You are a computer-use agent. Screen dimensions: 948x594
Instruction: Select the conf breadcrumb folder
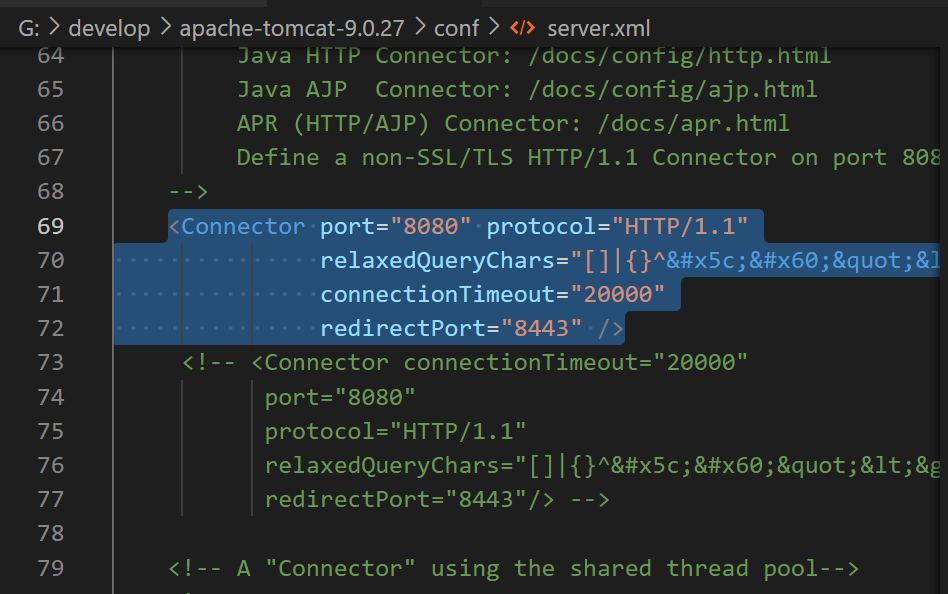(456, 28)
